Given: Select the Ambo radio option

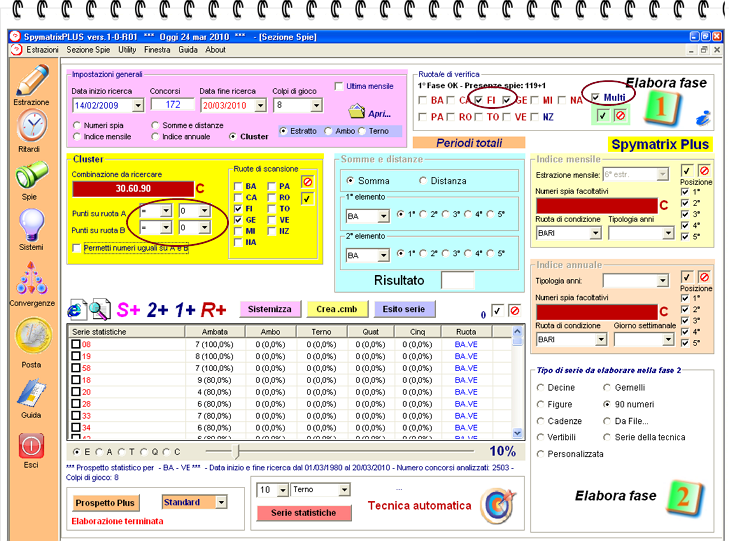Looking at the screenshot, I should coord(328,131).
